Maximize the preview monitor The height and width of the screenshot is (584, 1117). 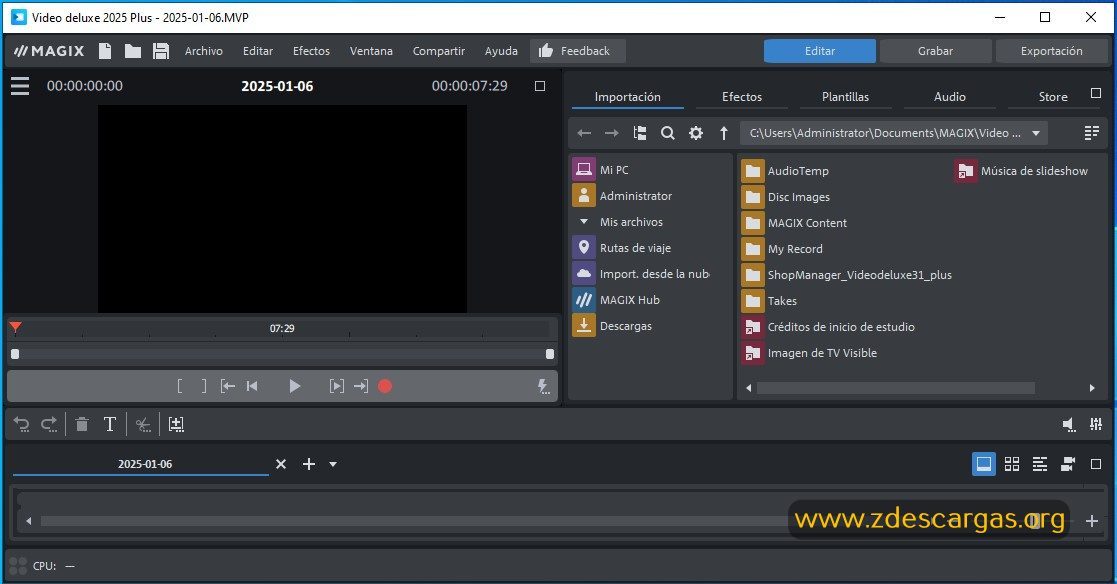[540, 86]
